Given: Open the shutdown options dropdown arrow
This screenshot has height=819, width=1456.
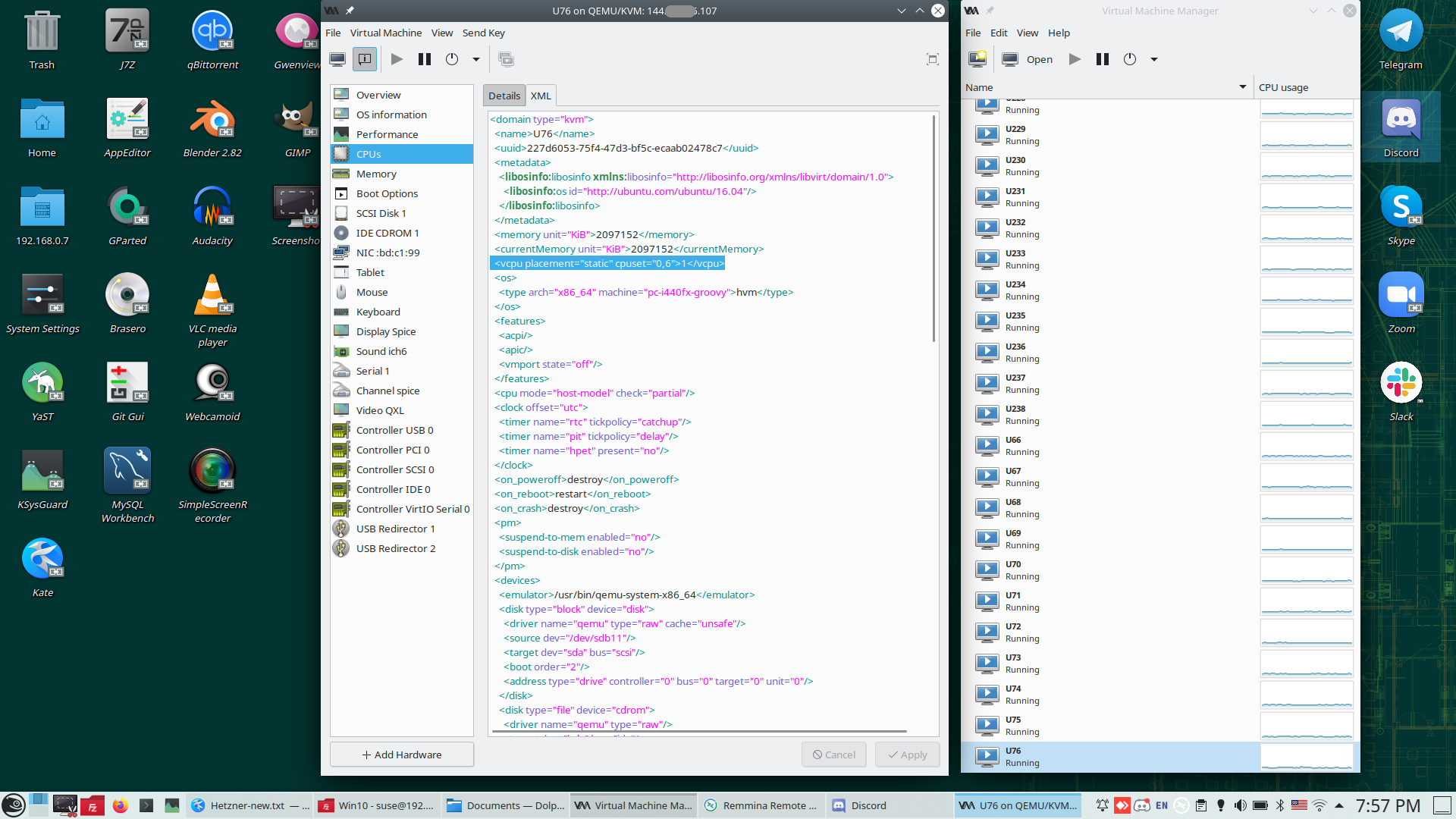Looking at the screenshot, I should (476, 59).
